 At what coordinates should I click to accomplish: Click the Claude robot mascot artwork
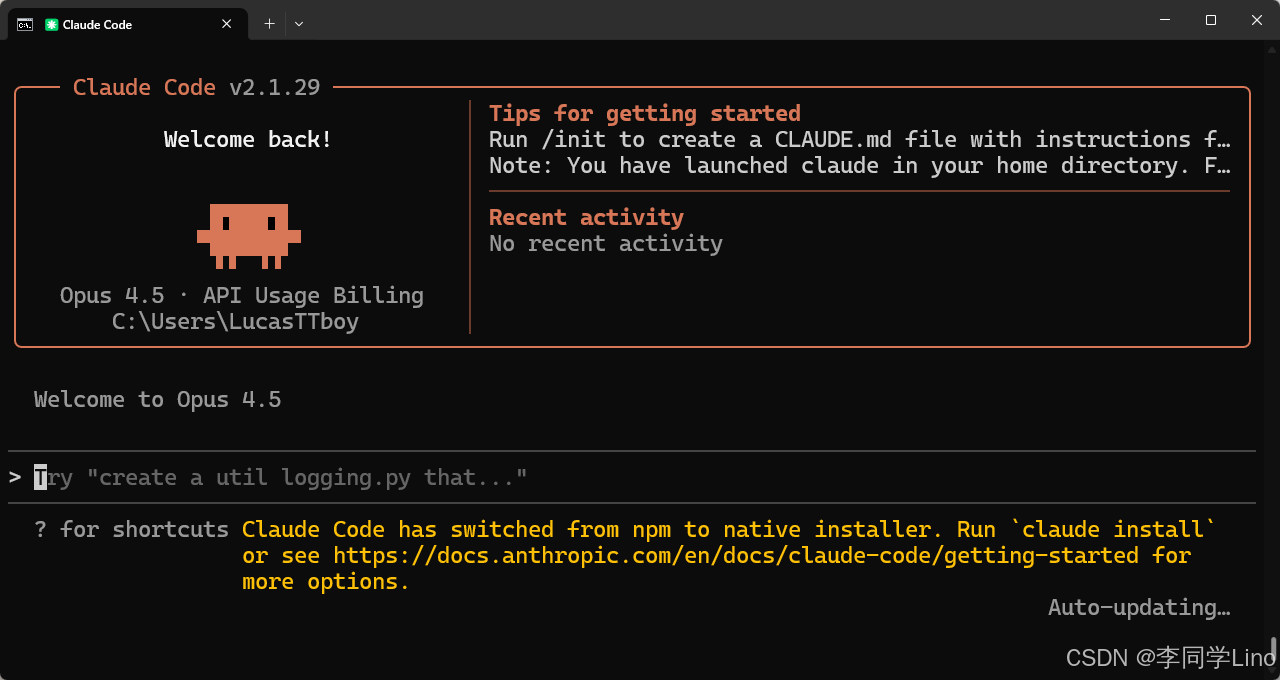[247, 236]
